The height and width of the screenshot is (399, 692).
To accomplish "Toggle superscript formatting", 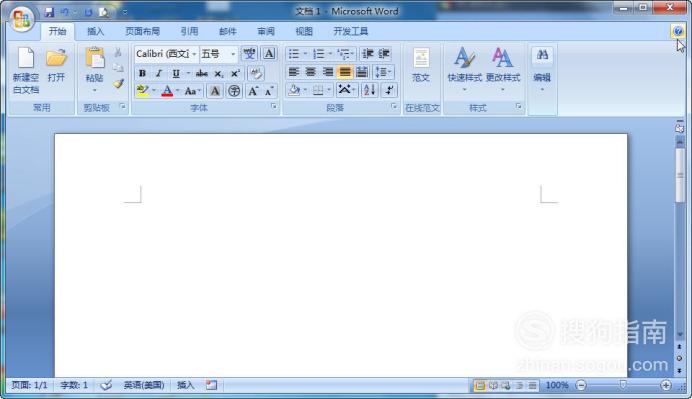I will pyautogui.click(x=235, y=73).
